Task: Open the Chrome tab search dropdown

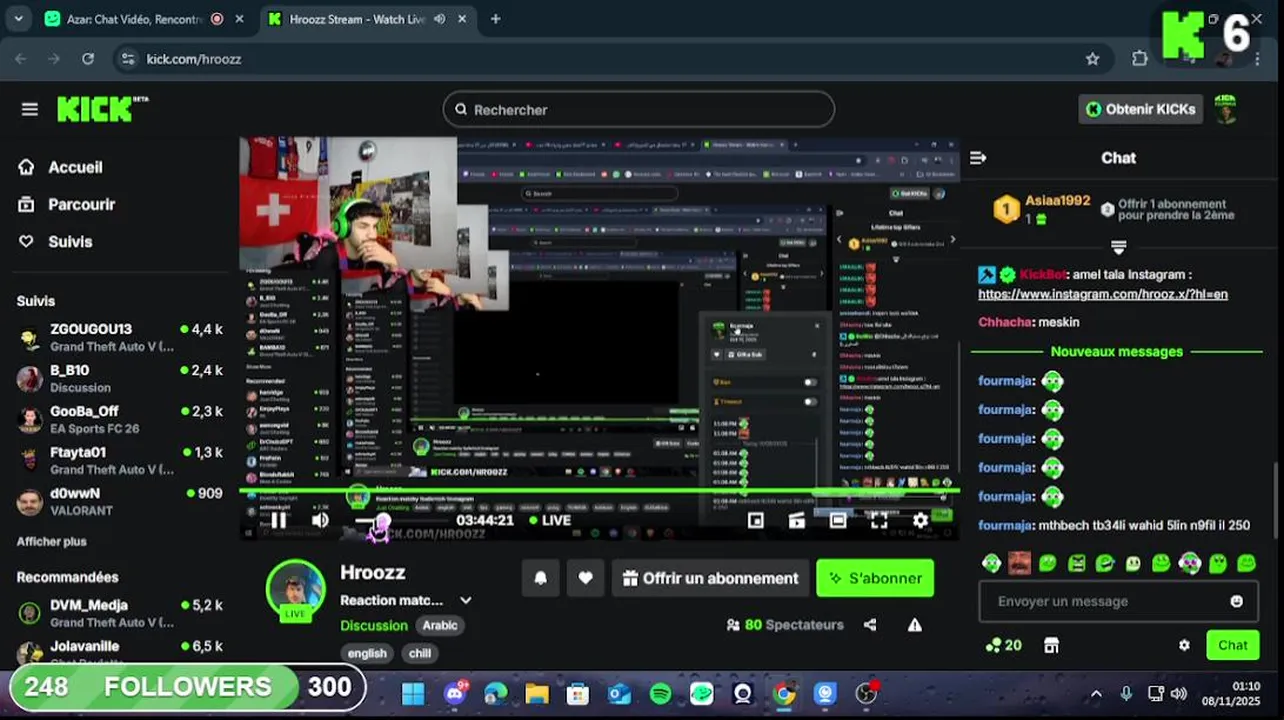Action: tap(18, 19)
